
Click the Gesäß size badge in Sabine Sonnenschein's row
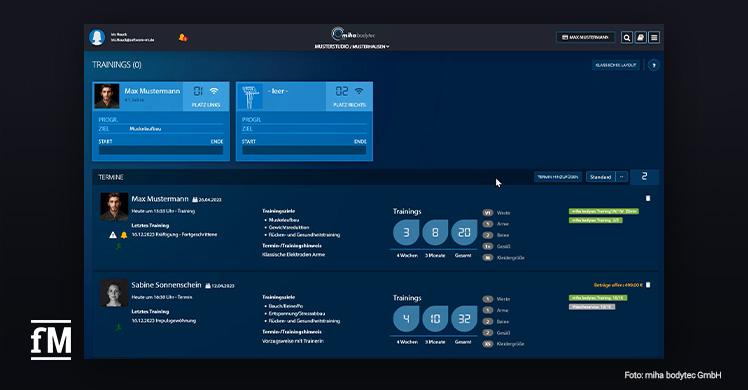tap(488, 333)
